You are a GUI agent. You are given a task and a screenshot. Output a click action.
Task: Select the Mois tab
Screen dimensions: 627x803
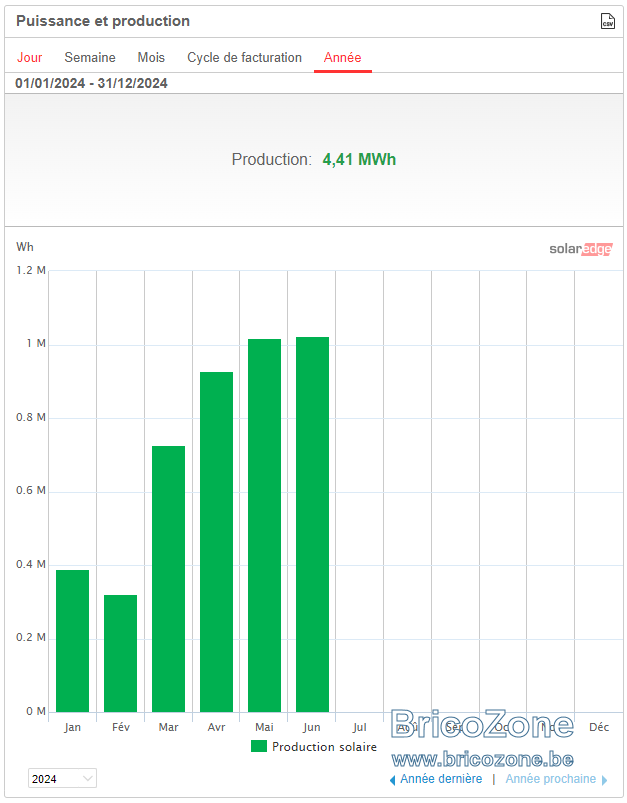151,57
